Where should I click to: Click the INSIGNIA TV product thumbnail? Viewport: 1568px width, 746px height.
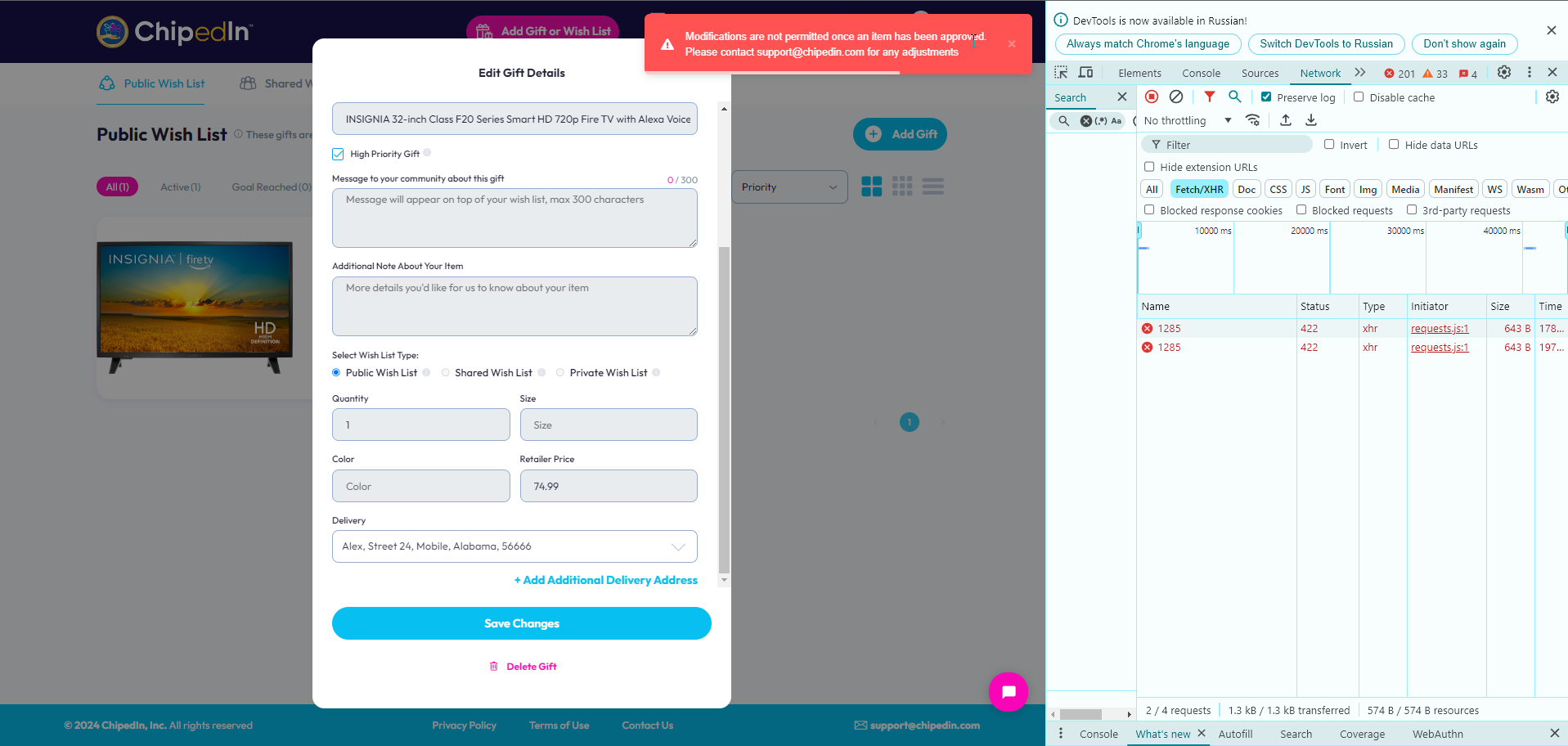[x=195, y=307]
